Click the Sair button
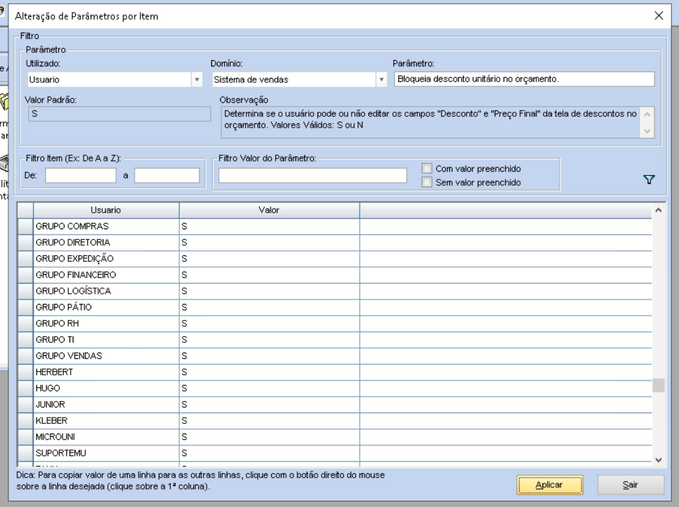The height and width of the screenshot is (507, 679). point(630,485)
